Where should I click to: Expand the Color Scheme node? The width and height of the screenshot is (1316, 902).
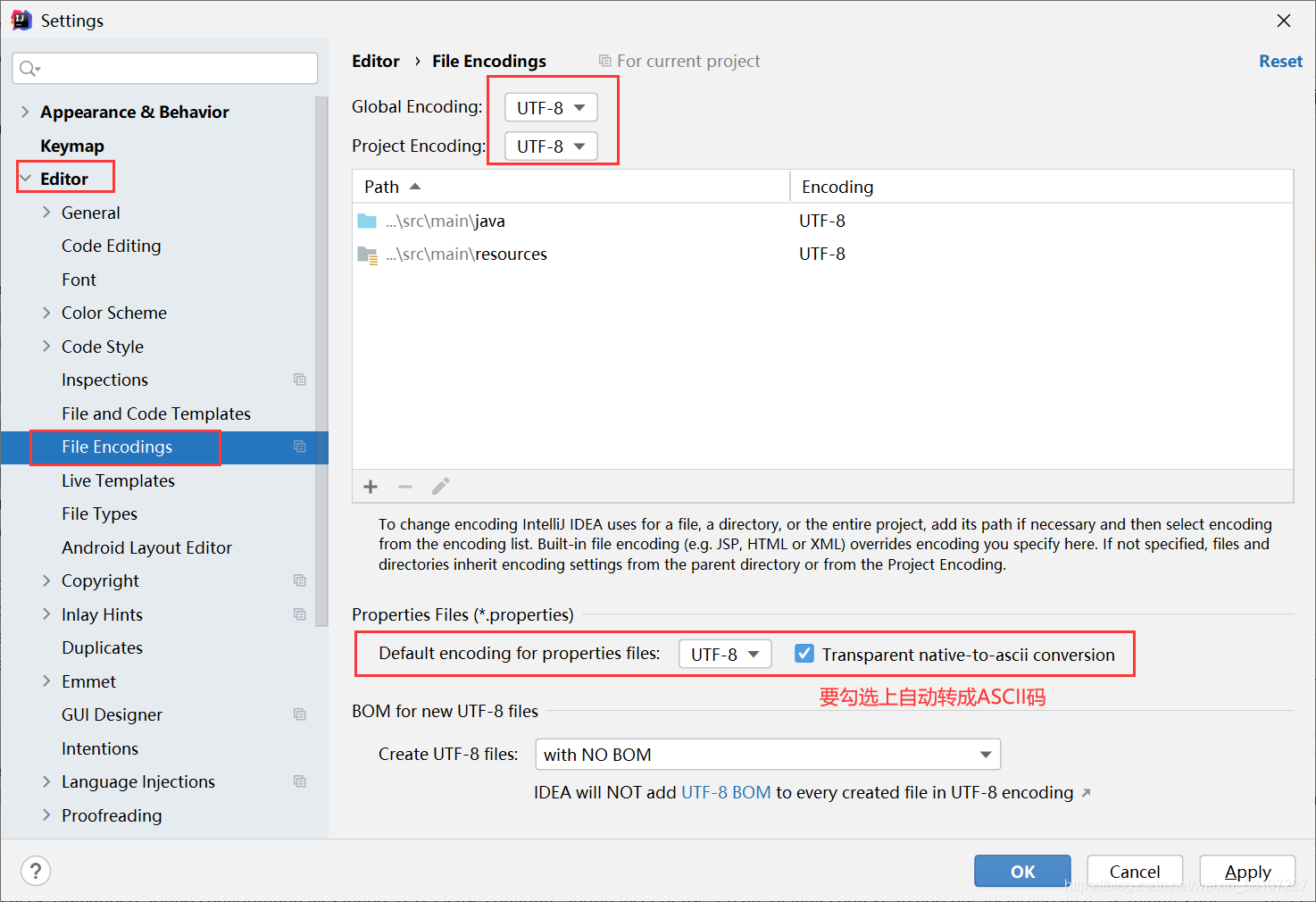[x=46, y=313]
